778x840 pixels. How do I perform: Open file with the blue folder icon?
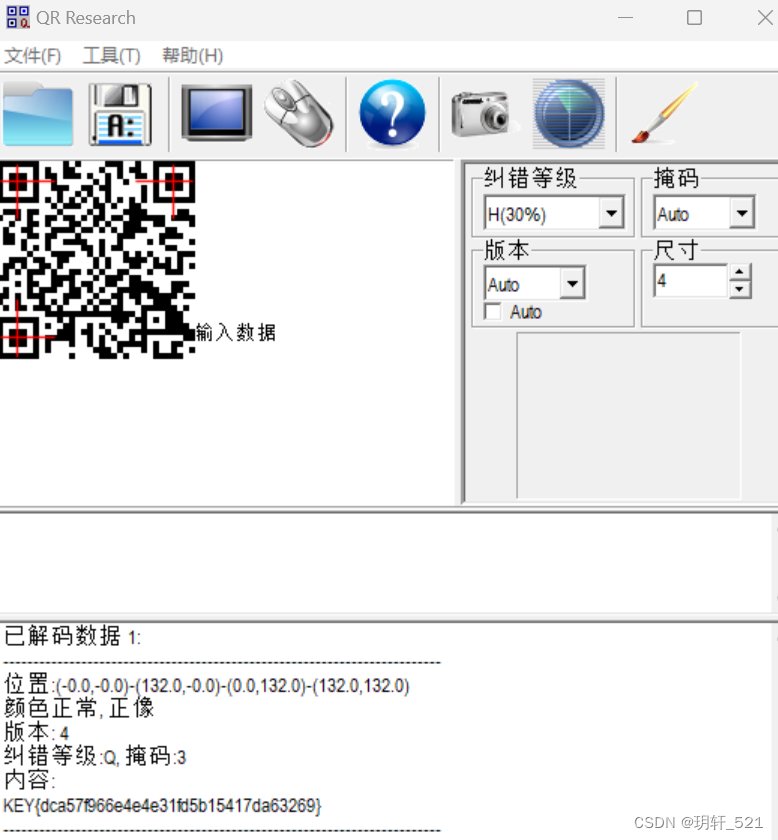click(x=38, y=115)
